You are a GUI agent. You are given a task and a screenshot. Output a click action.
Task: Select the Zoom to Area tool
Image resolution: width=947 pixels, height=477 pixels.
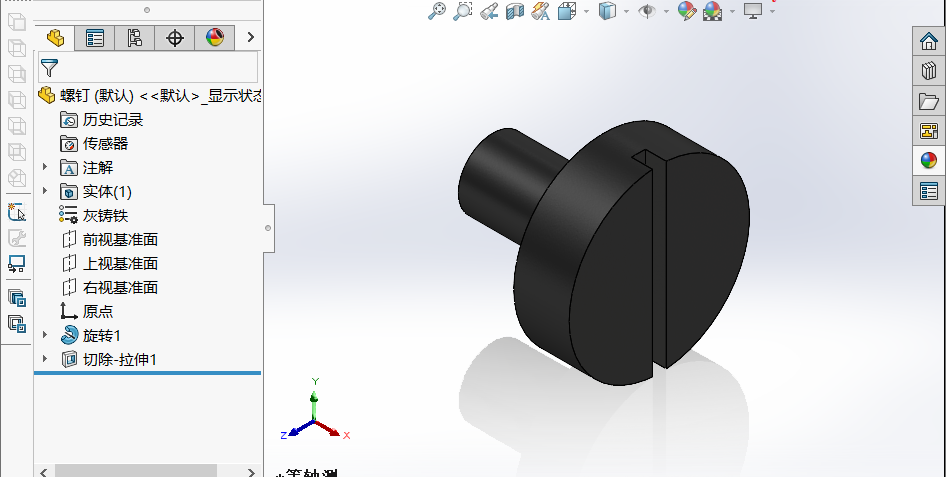coord(463,11)
